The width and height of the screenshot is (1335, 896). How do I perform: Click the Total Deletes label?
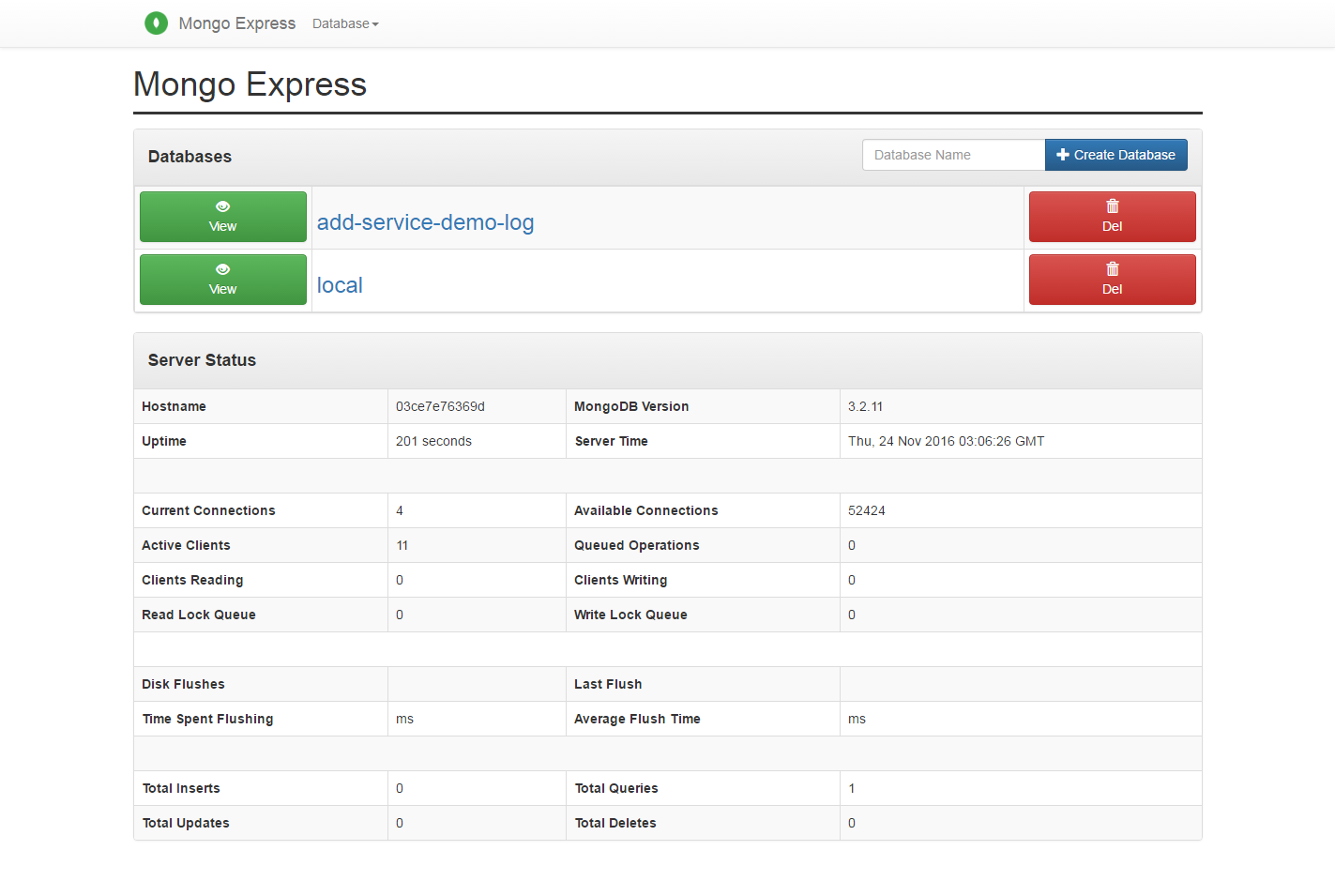614,823
